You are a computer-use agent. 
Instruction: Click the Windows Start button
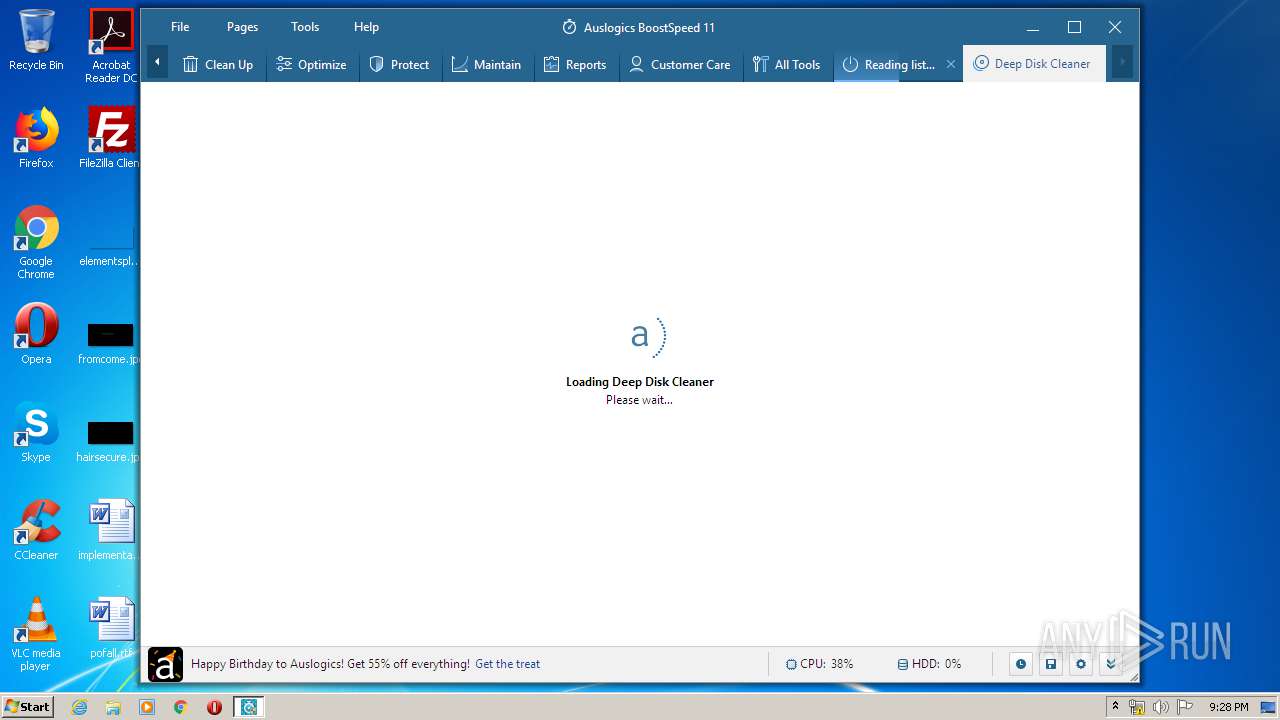28,707
